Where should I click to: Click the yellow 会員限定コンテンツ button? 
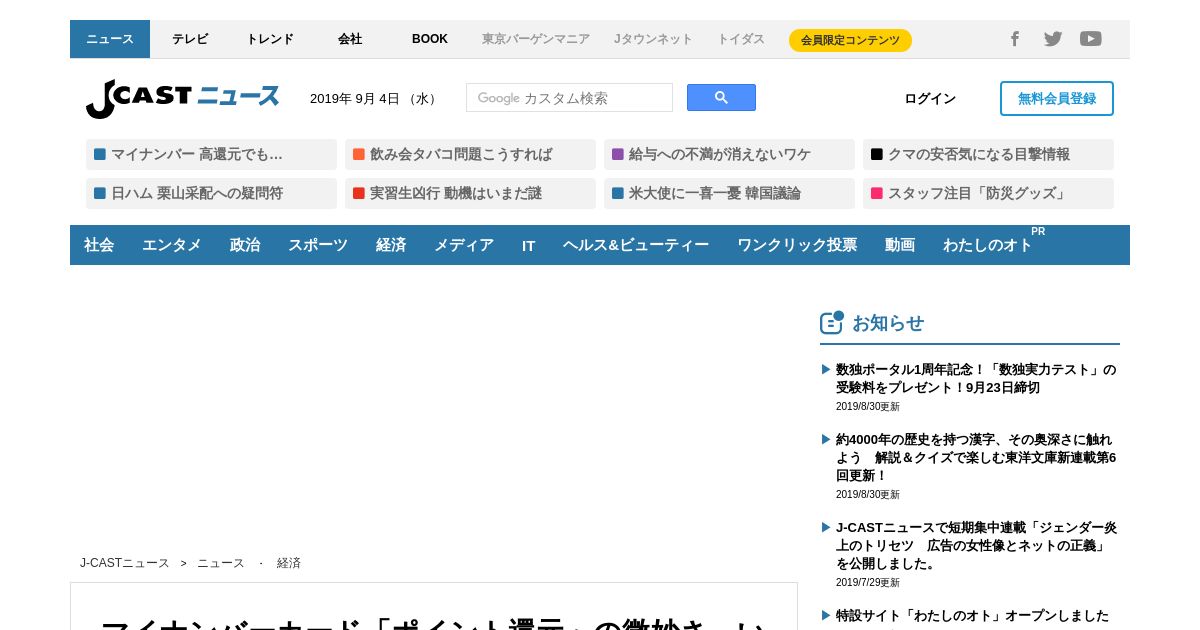coord(850,40)
